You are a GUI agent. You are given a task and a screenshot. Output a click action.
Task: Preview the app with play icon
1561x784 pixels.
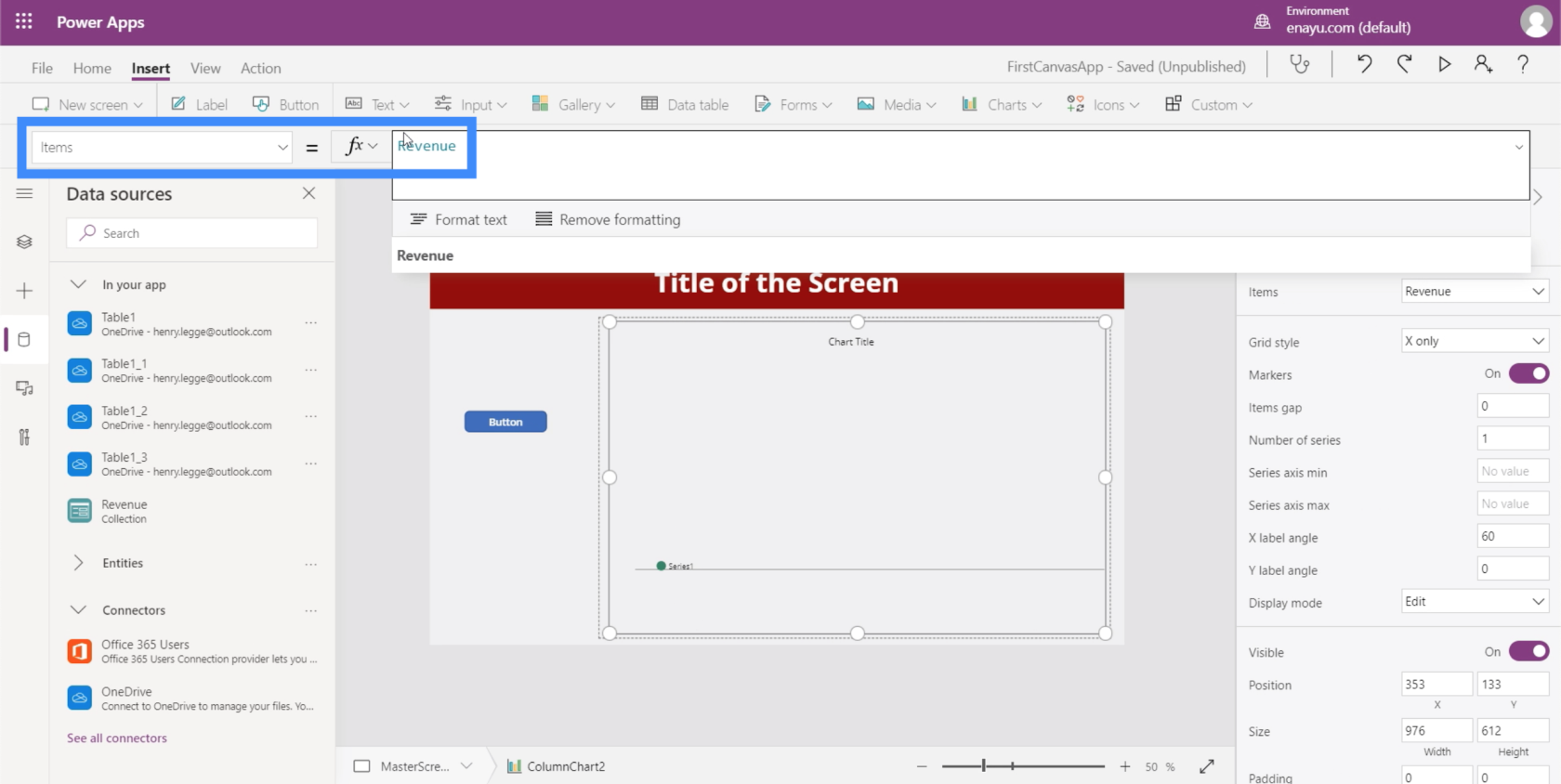tap(1444, 64)
